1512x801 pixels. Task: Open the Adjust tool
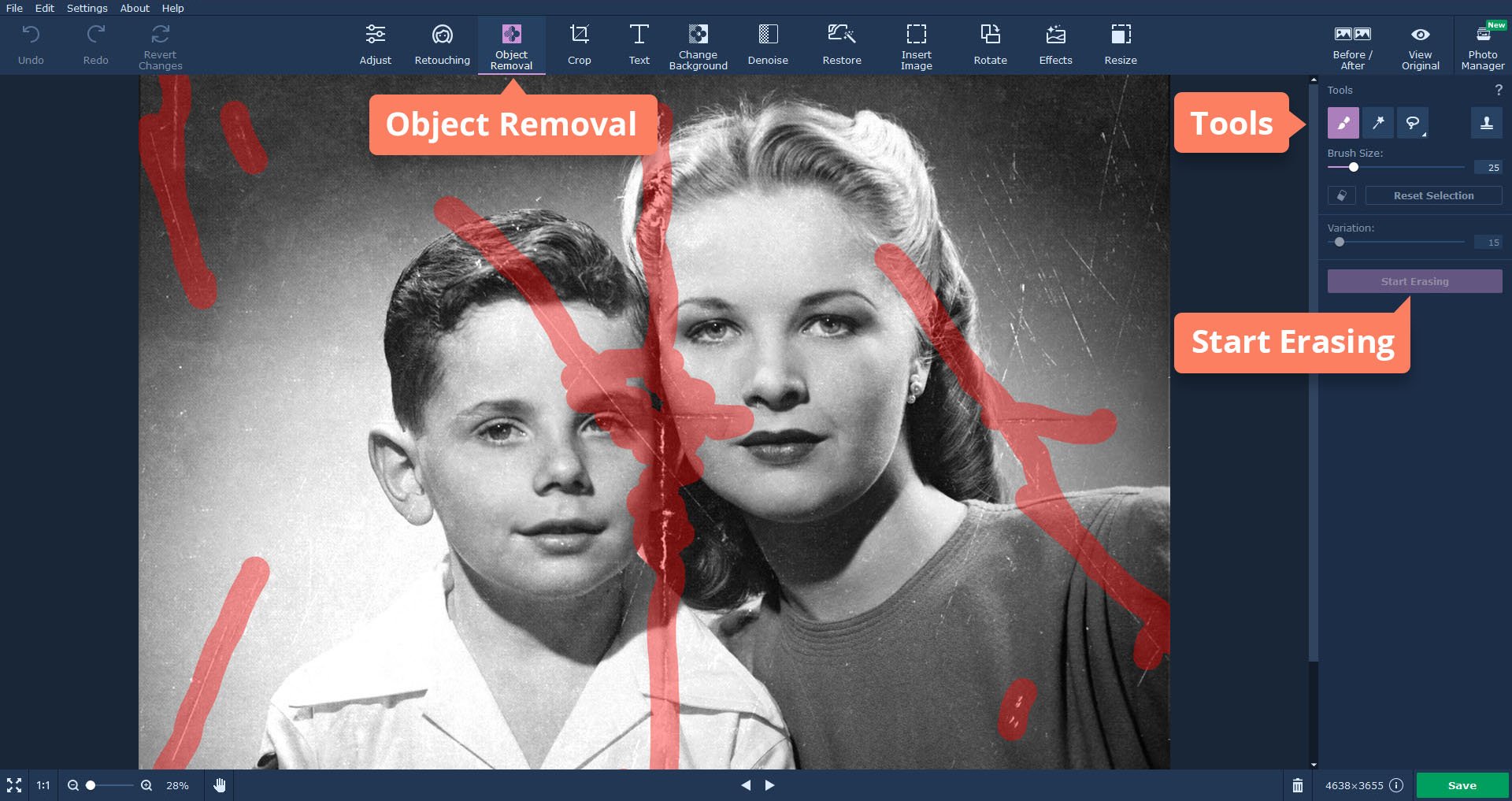click(376, 45)
